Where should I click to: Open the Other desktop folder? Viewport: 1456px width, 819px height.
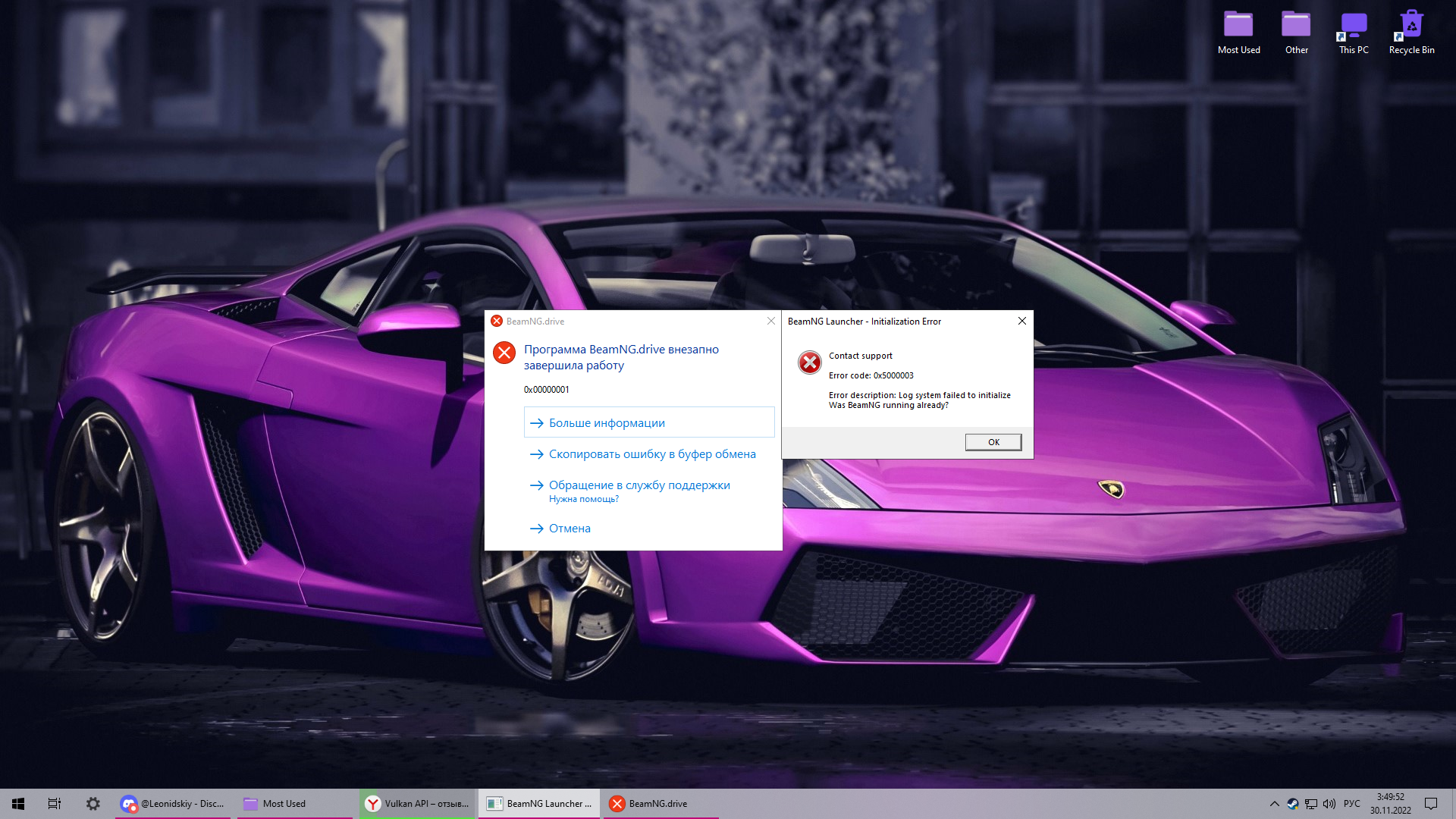1296,33
